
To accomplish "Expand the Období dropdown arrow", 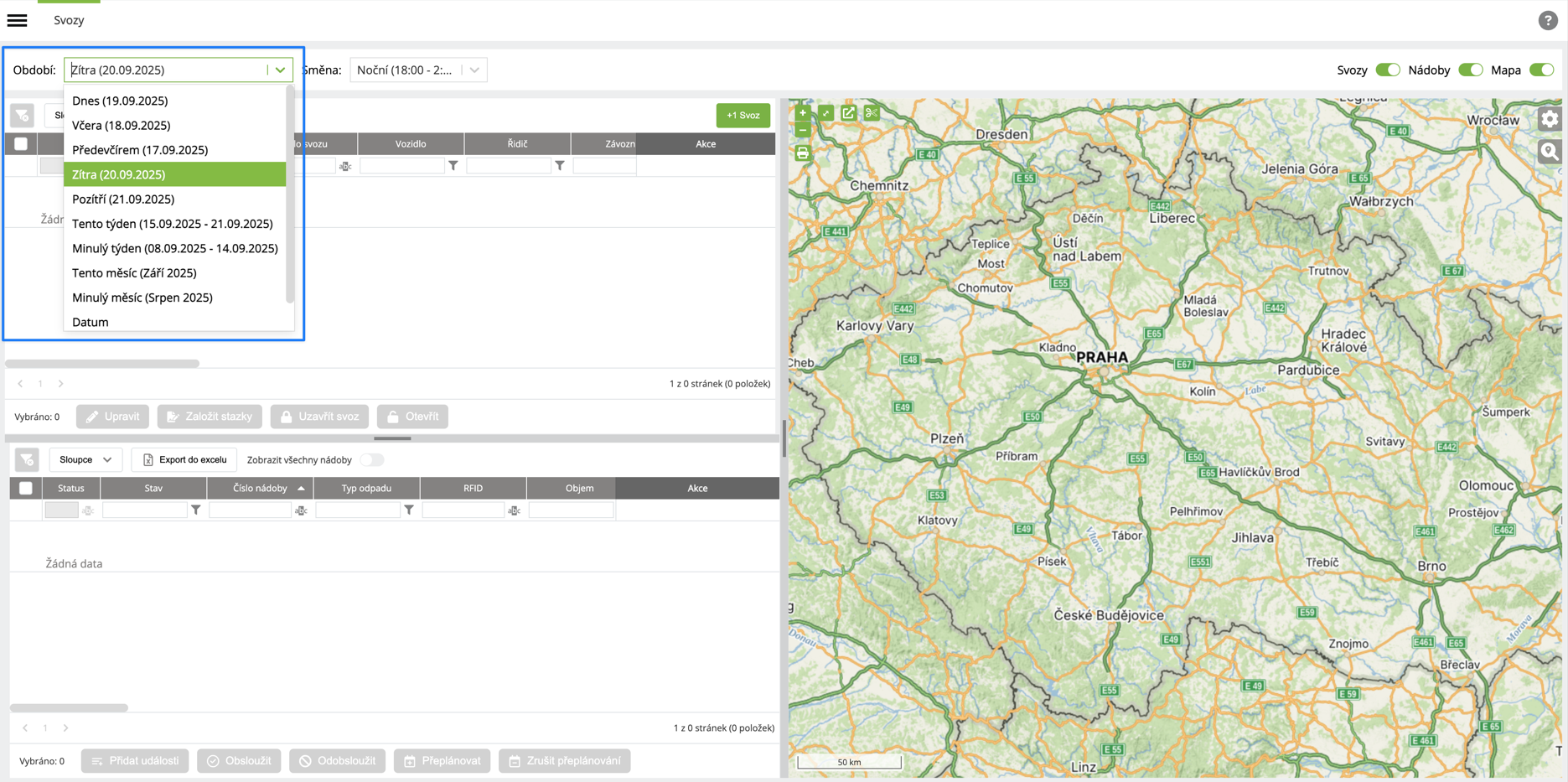I will [x=280, y=70].
